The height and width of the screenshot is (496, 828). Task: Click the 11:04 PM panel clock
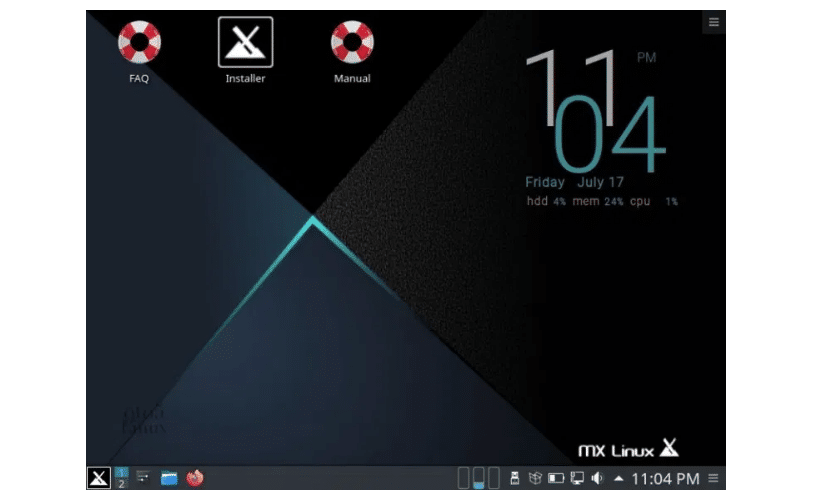click(x=665, y=479)
